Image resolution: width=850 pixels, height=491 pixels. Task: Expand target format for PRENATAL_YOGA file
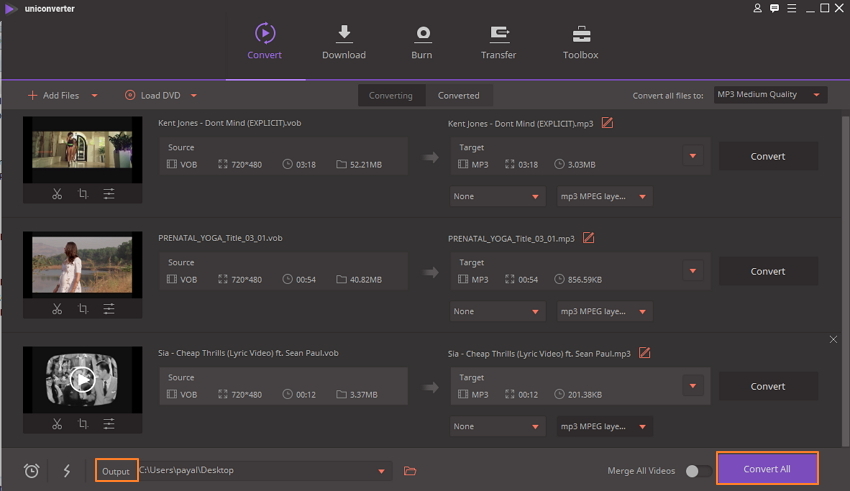(x=693, y=271)
